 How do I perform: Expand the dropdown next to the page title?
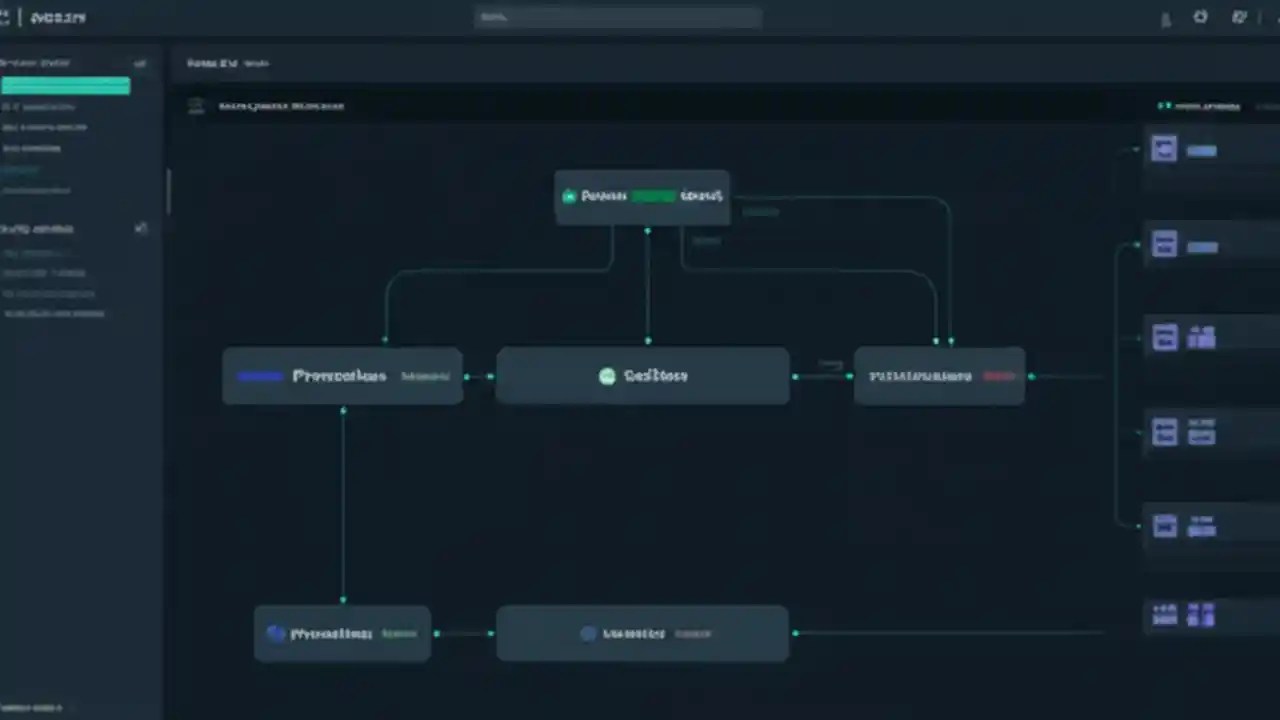(257, 63)
